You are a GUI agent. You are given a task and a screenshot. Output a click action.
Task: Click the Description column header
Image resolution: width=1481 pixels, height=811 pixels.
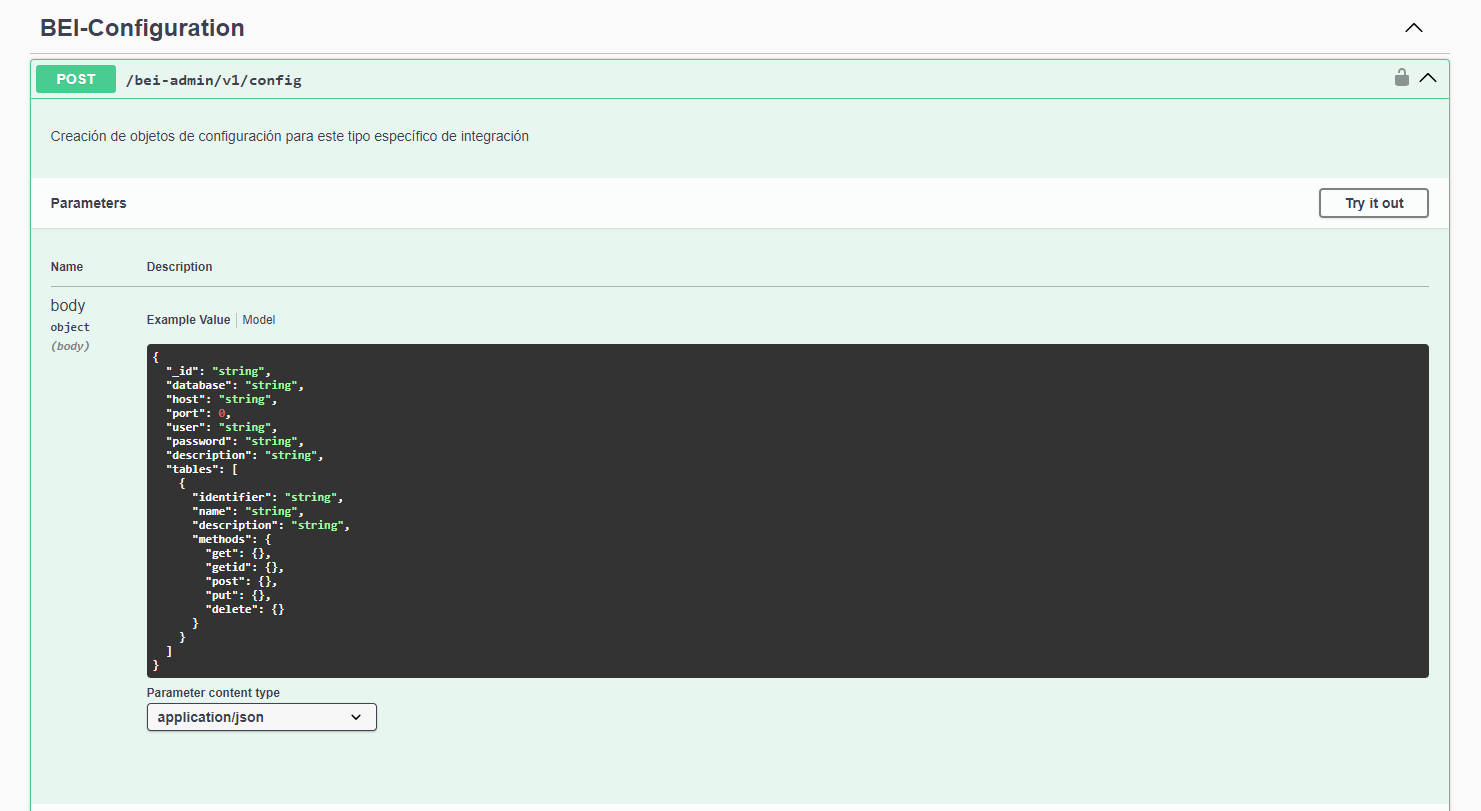coord(179,267)
